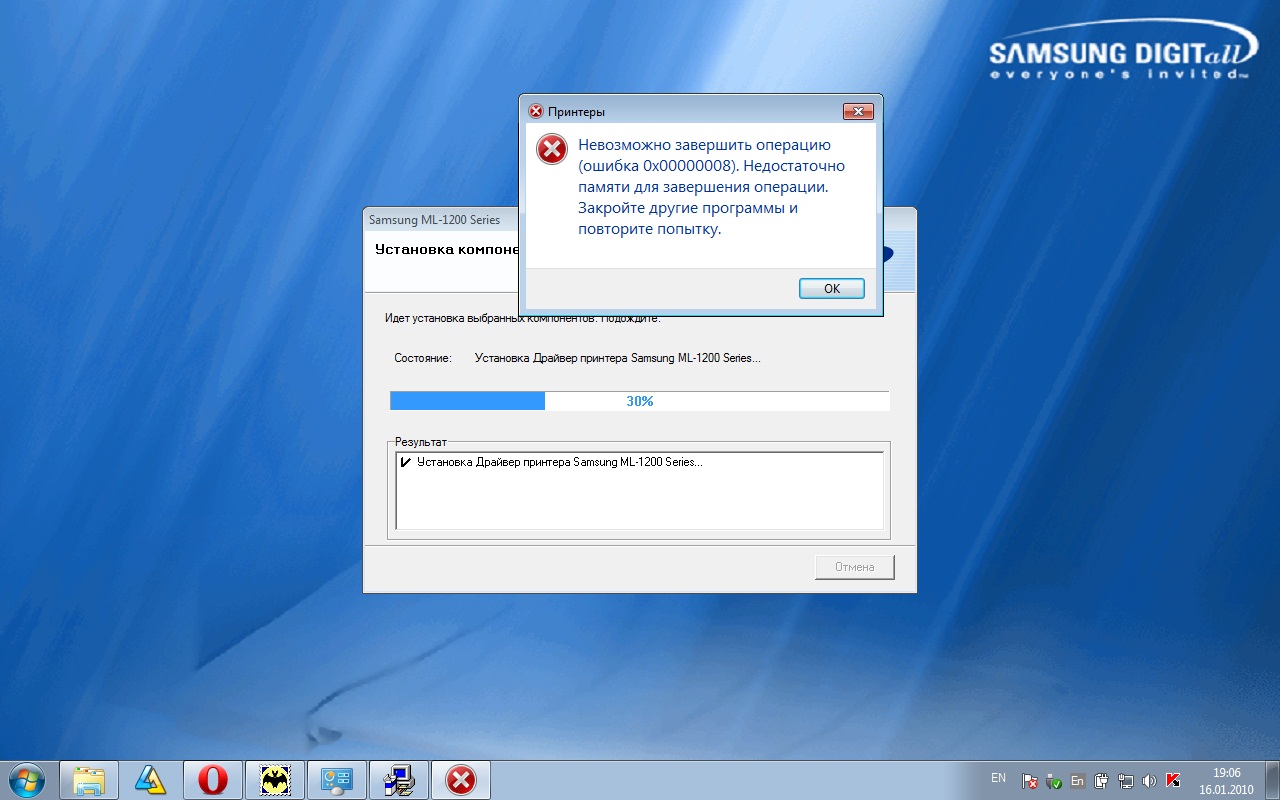Open The Bat! mail client taskbar icon
Viewport: 1280px width, 800px height.
(x=274, y=779)
